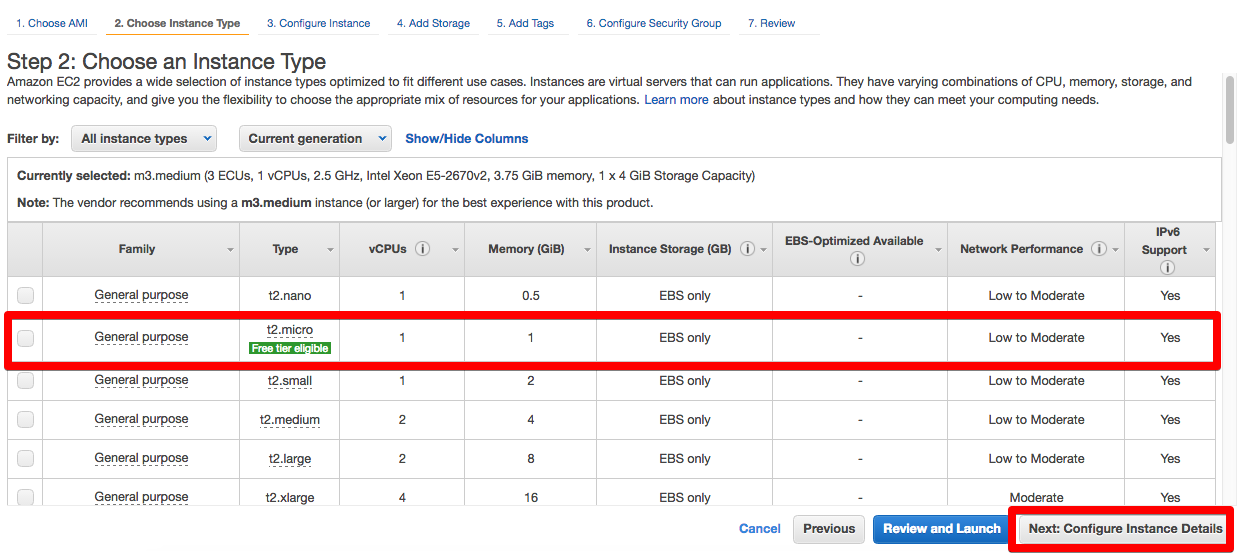Open Network Performance info icon
1238x555 pixels.
click(x=1099, y=249)
